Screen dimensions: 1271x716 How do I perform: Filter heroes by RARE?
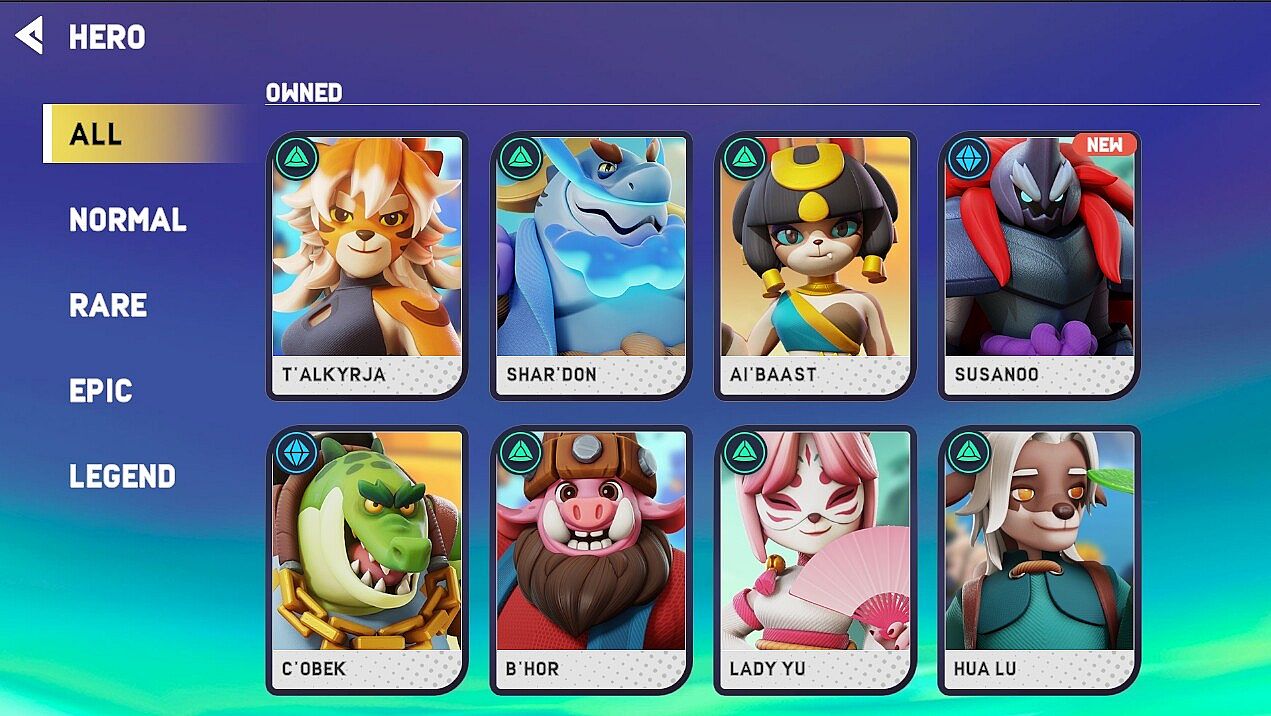108,305
